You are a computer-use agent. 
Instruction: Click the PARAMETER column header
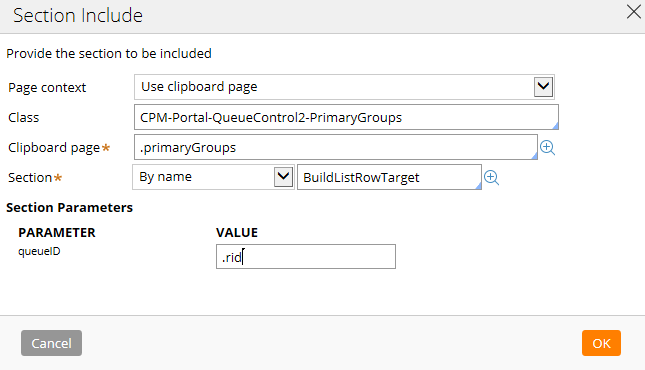pyautogui.click(x=57, y=233)
